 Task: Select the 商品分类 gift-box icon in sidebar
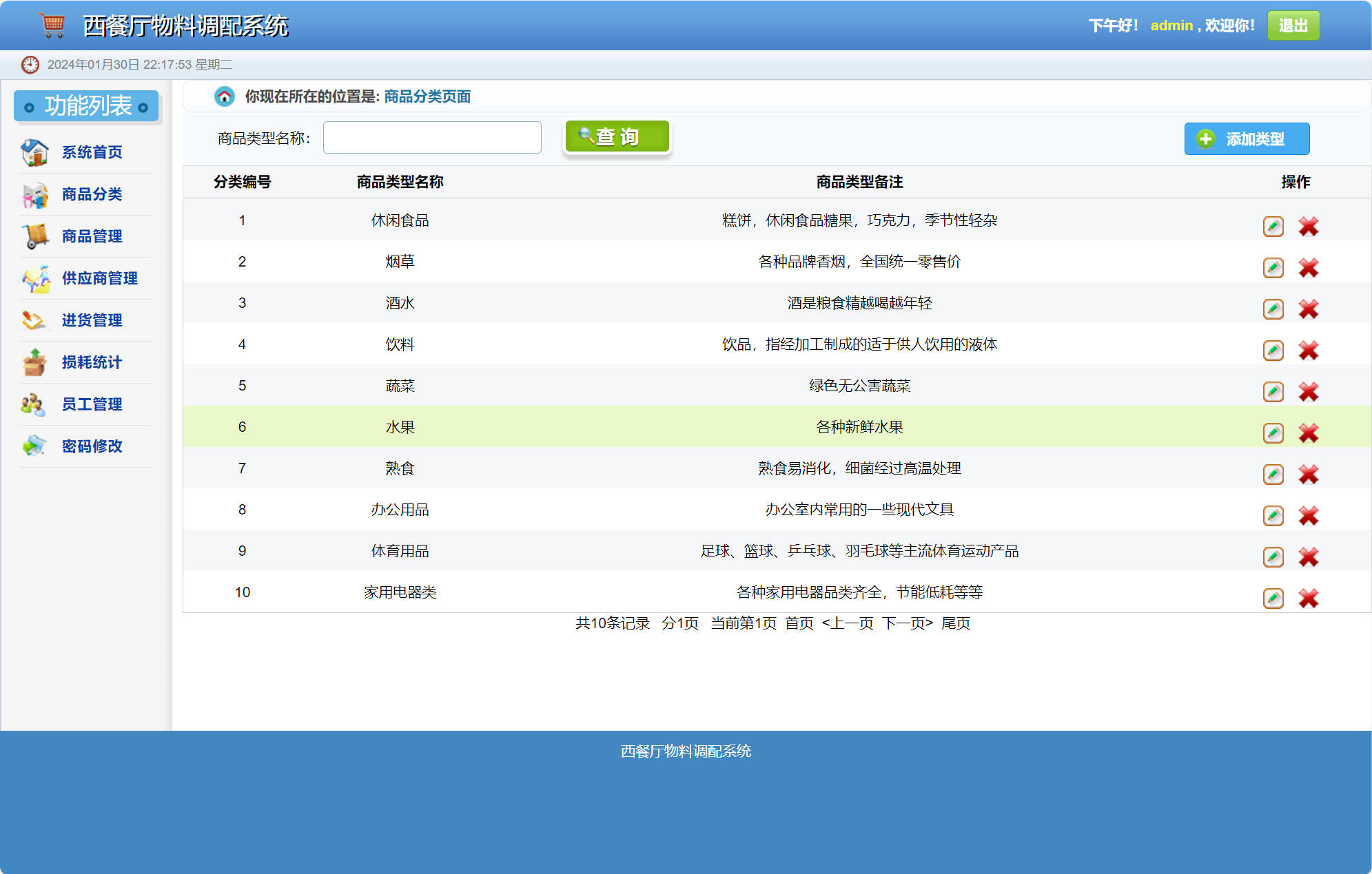[33, 194]
